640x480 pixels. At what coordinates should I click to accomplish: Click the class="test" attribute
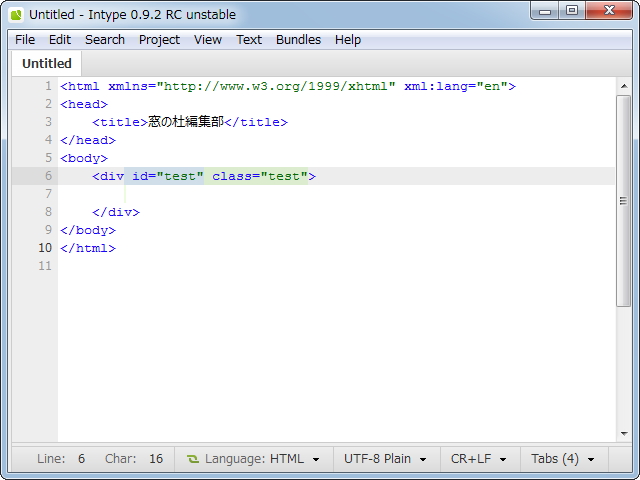[260, 176]
